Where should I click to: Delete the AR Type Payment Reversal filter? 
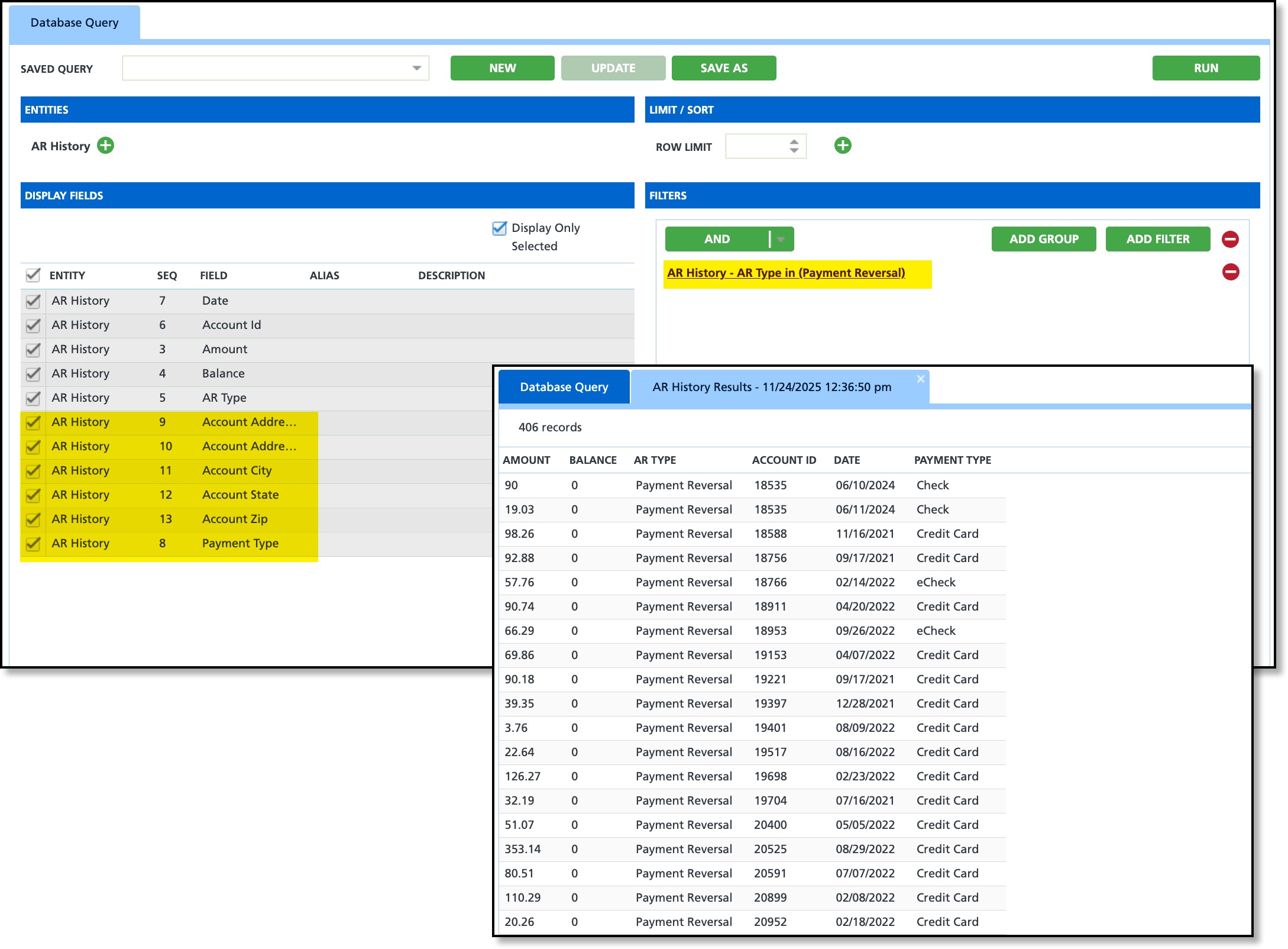pyautogui.click(x=1230, y=272)
